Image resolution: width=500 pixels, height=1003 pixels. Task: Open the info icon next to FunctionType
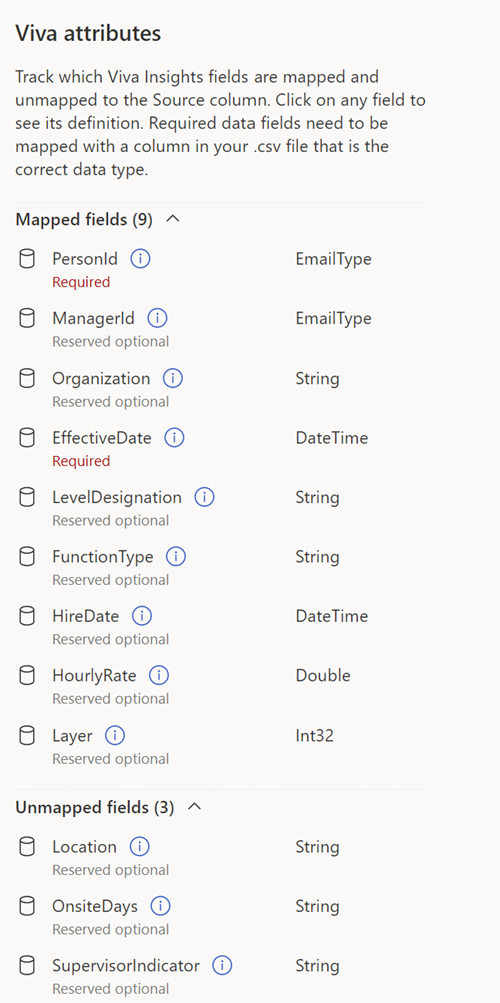pos(176,557)
